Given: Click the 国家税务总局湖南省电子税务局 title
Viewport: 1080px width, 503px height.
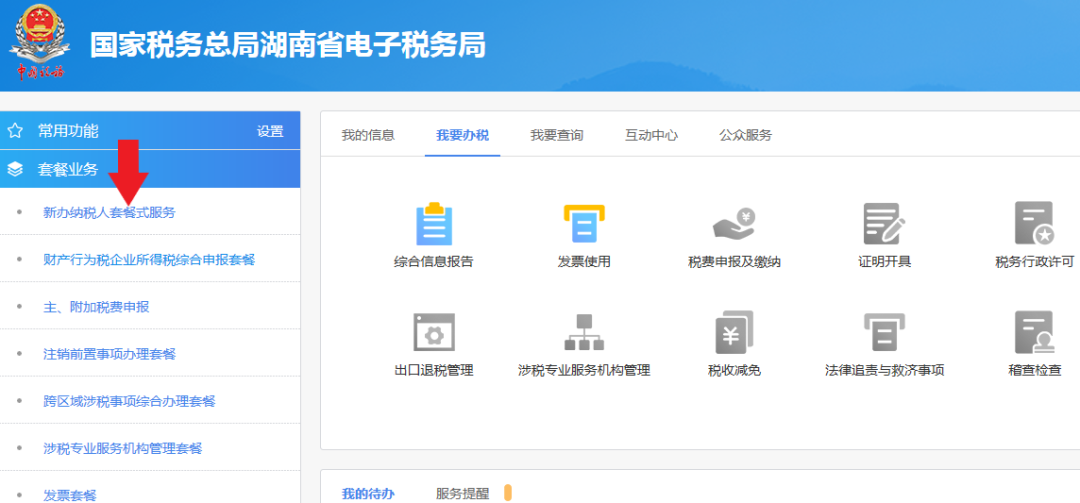Looking at the screenshot, I should click(x=288, y=45).
